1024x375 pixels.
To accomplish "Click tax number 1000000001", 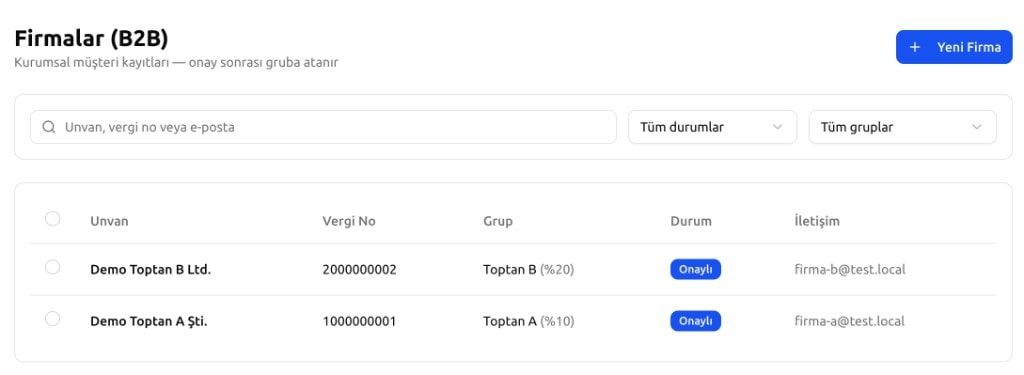I will pos(359,321).
